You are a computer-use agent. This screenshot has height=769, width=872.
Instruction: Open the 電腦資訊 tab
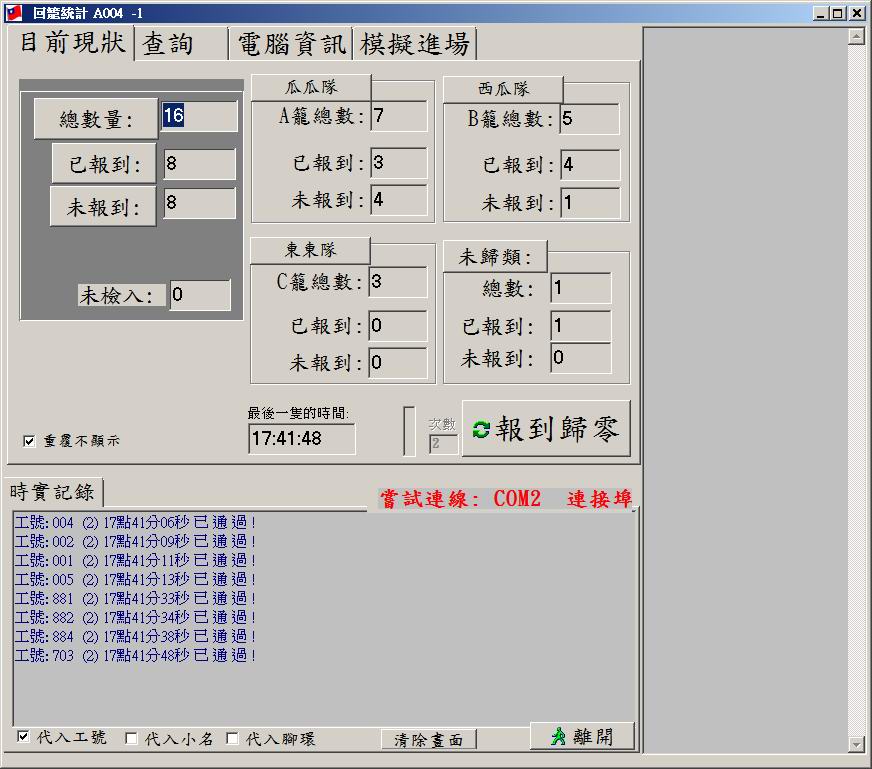coord(292,44)
